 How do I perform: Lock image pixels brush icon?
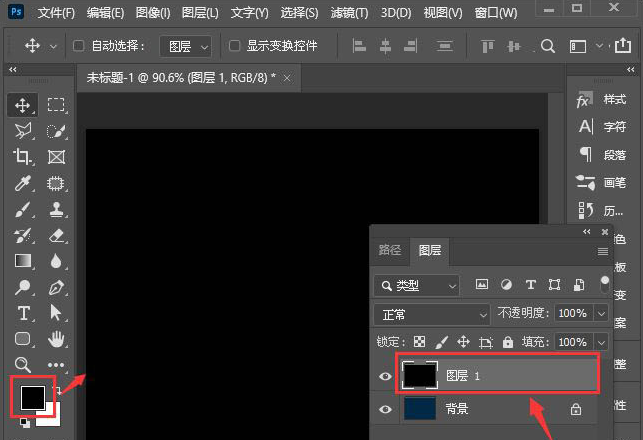coord(442,342)
